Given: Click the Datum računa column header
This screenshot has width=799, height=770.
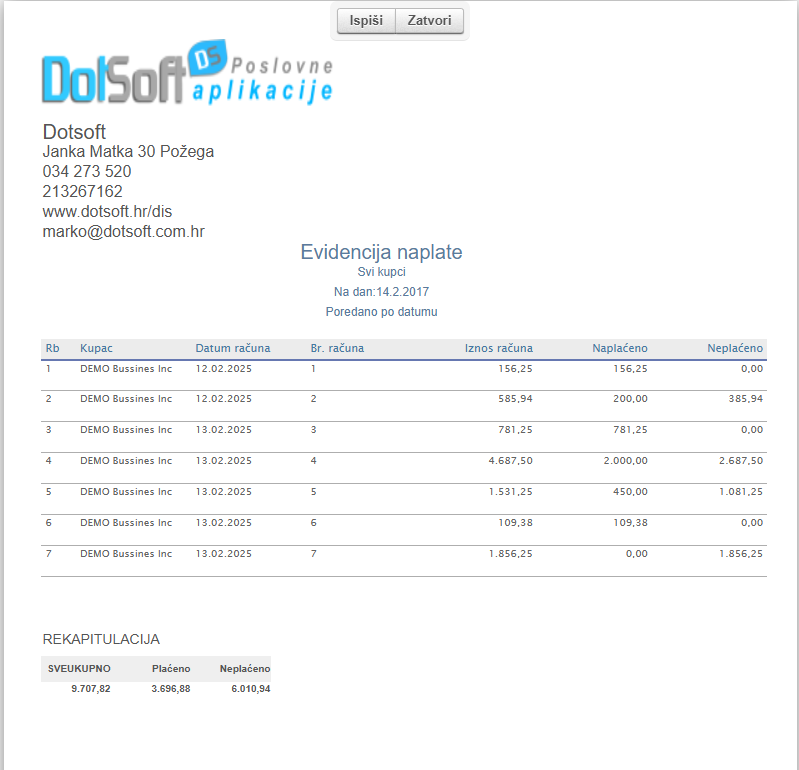Looking at the screenshot, I should (232, 348).
